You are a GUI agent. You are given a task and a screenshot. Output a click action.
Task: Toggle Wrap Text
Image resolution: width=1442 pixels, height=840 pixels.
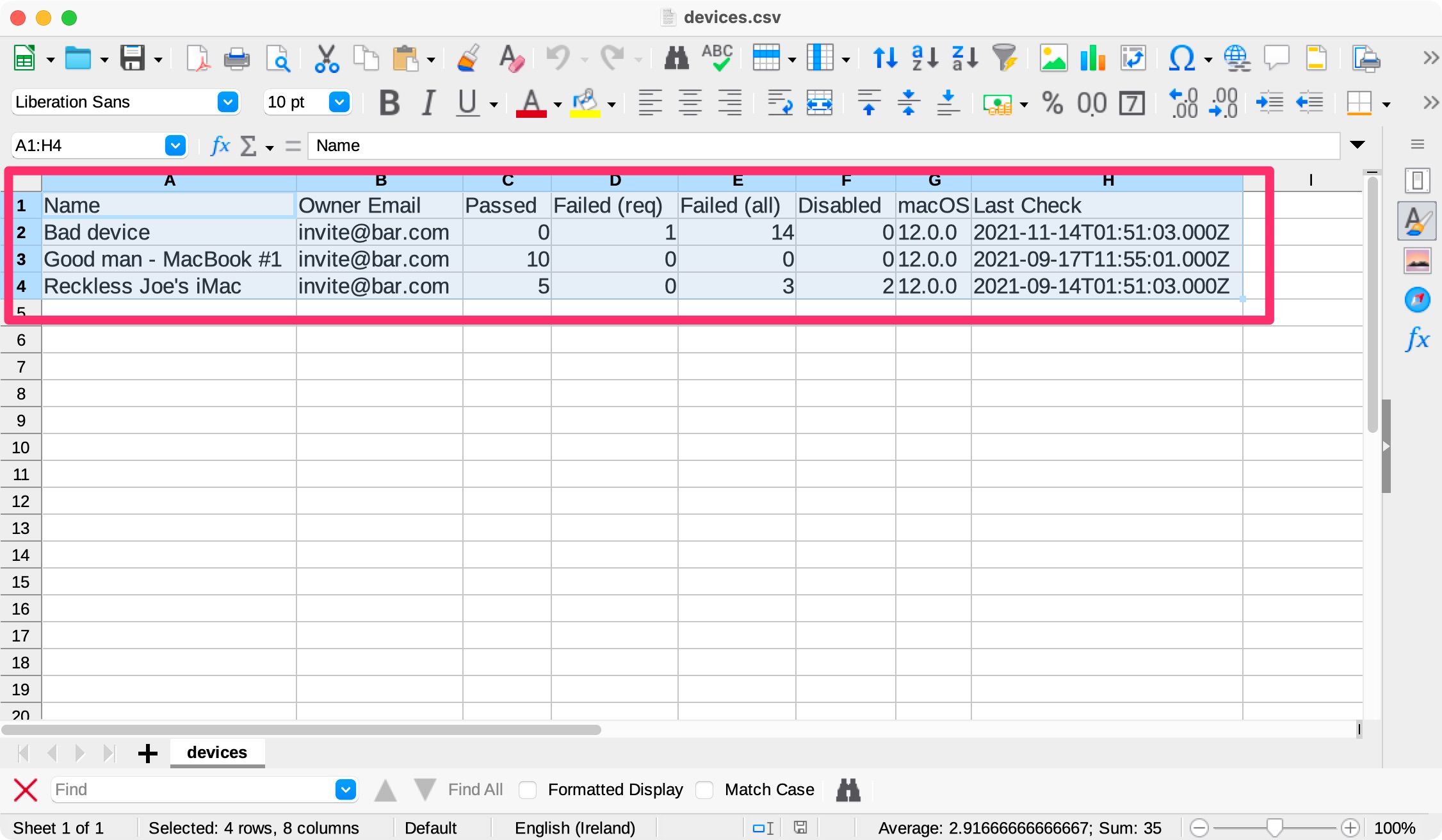[780, 102]
